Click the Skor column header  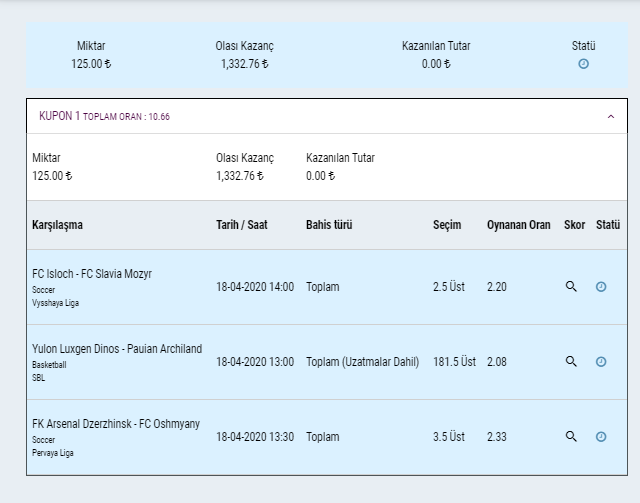tap(574, 225)
